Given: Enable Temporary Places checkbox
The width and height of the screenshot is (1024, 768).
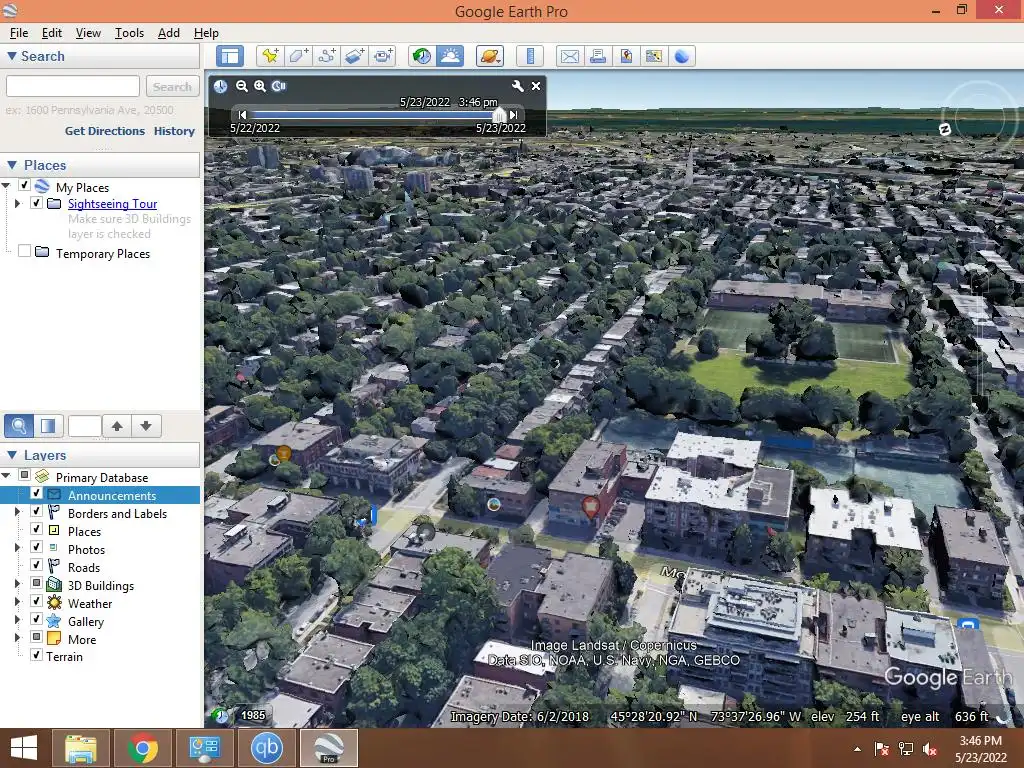Looking at the screenshot, I should click(24, 251).
